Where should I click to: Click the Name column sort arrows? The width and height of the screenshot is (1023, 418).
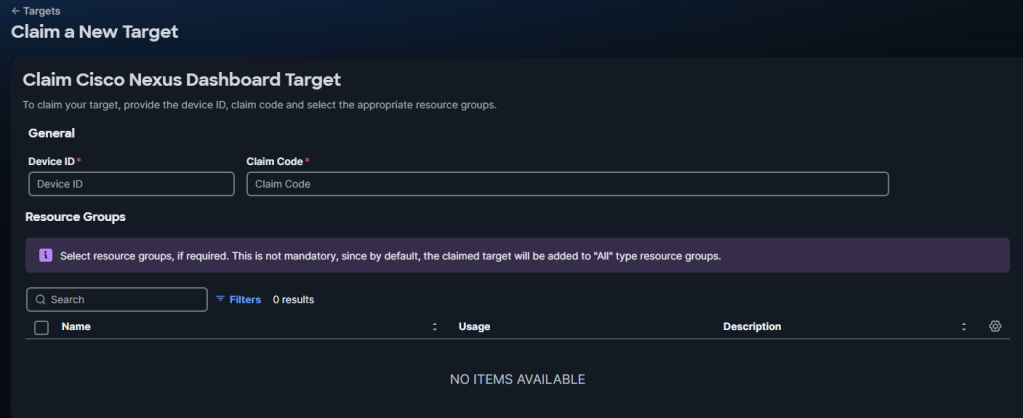[435, 327]
